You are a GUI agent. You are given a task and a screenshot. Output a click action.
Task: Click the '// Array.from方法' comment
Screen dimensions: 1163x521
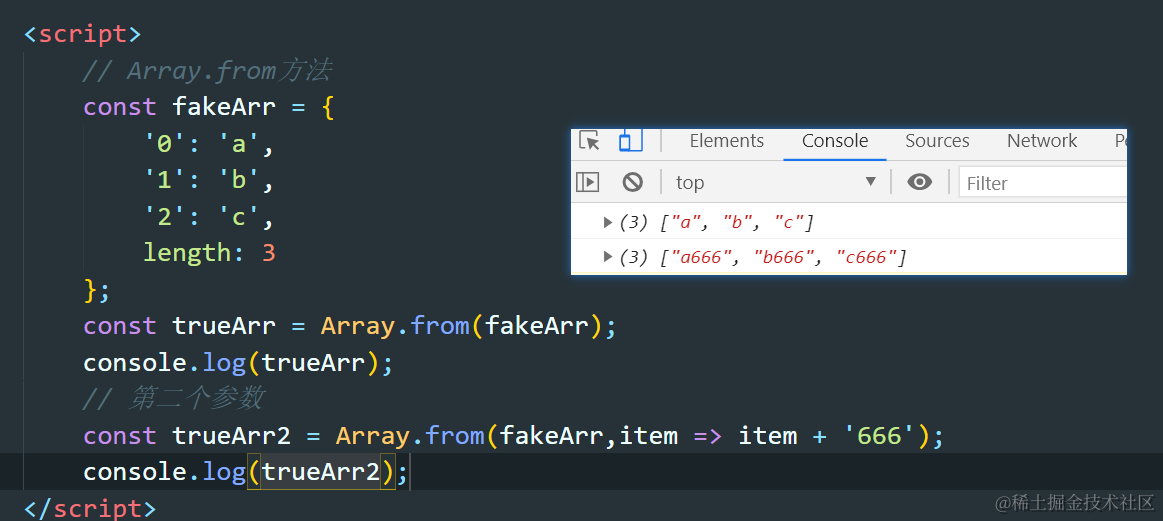[x=208, y=71]
